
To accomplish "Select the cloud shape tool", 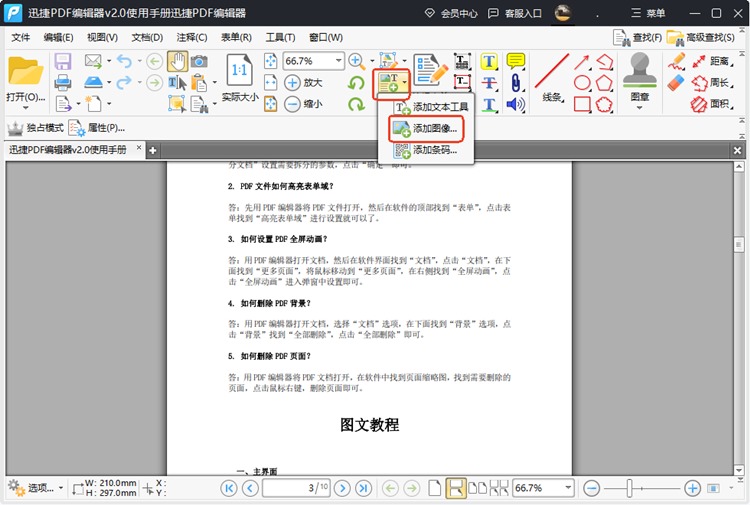I will pos(604,104).
